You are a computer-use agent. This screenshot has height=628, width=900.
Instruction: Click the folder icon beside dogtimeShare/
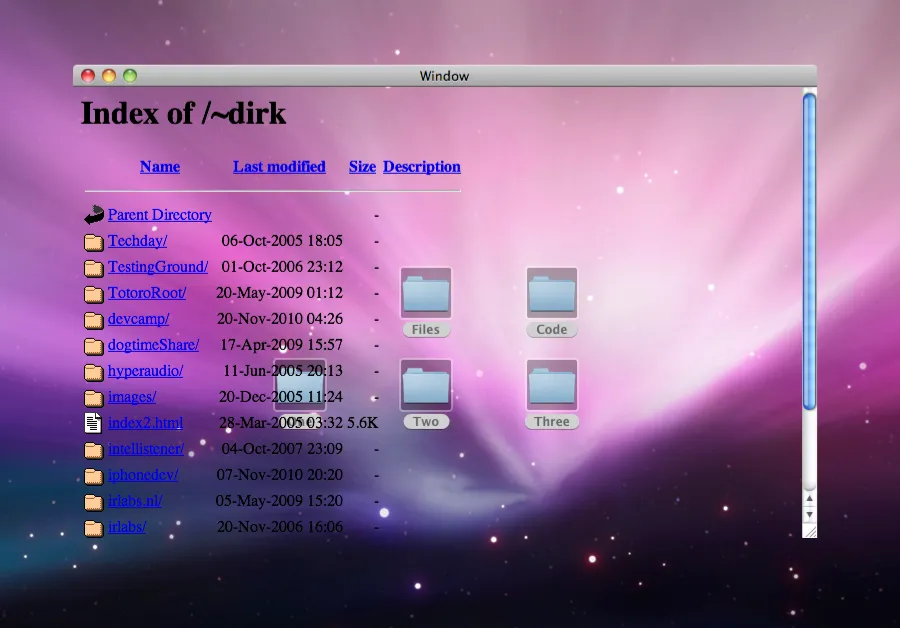[94, 346]
